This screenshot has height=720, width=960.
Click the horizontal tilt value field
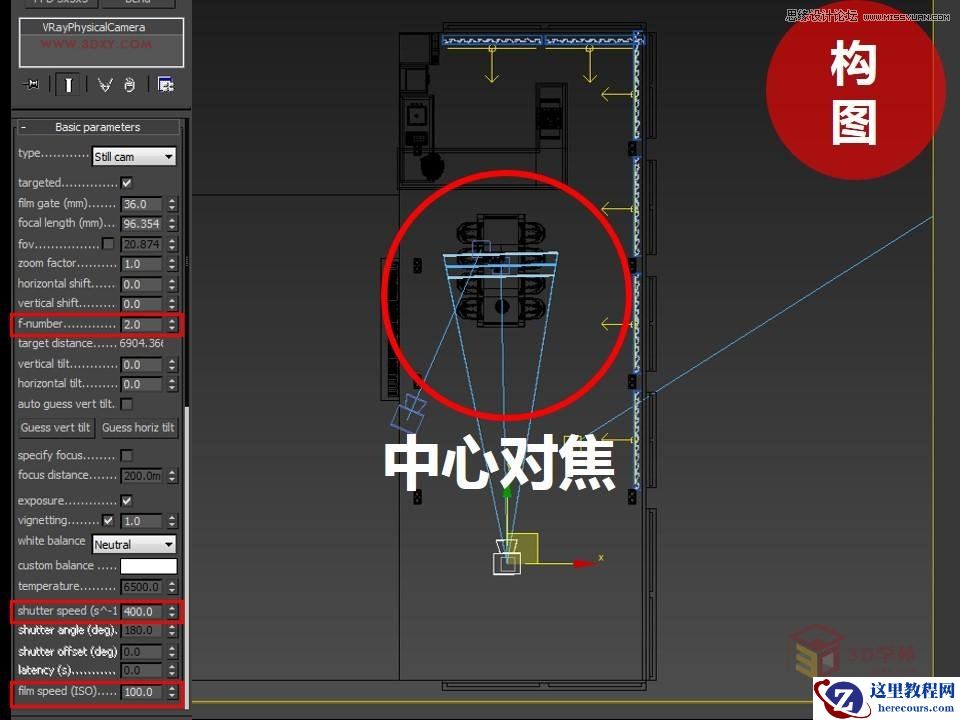(141, 384)
